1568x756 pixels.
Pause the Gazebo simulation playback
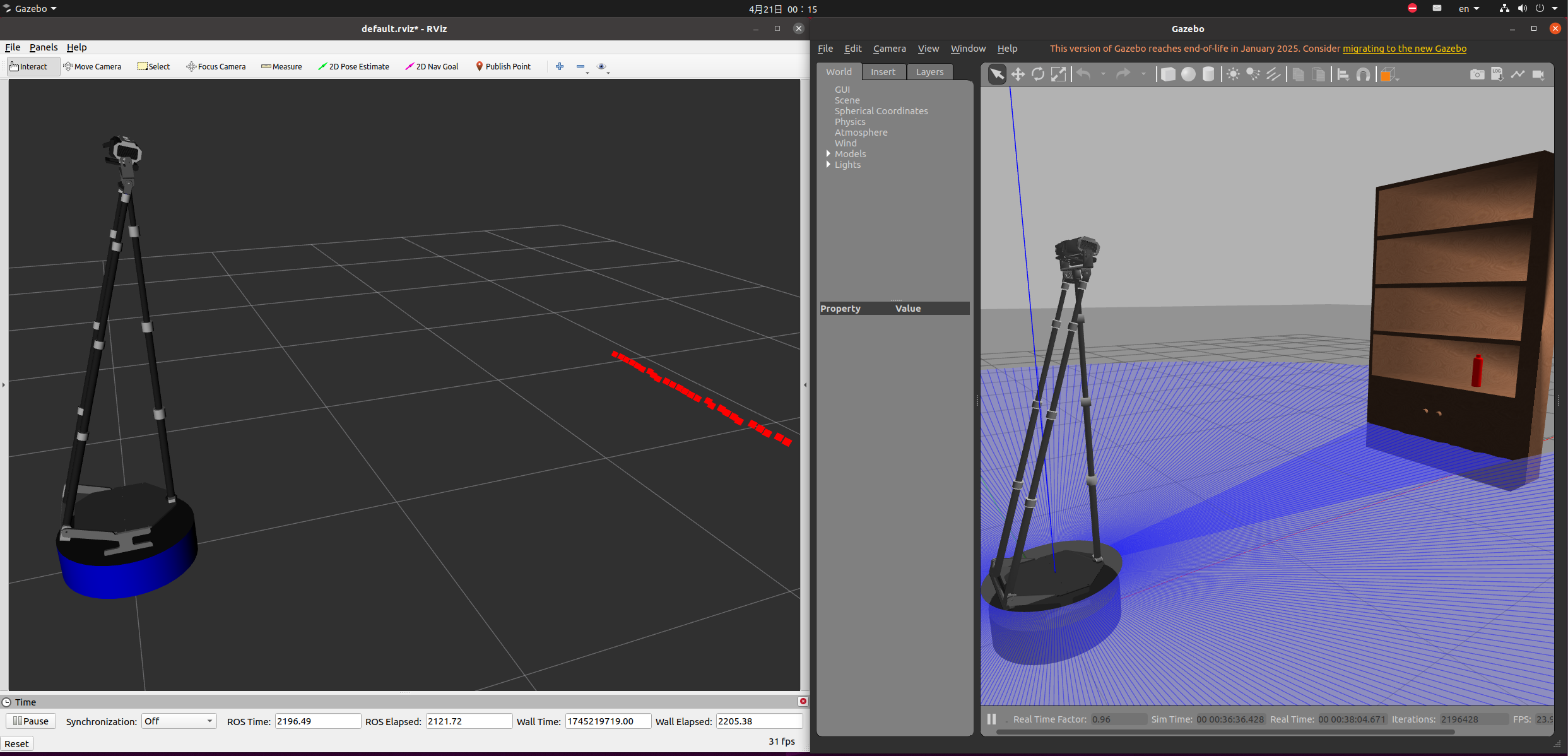[x=991, y=719]
